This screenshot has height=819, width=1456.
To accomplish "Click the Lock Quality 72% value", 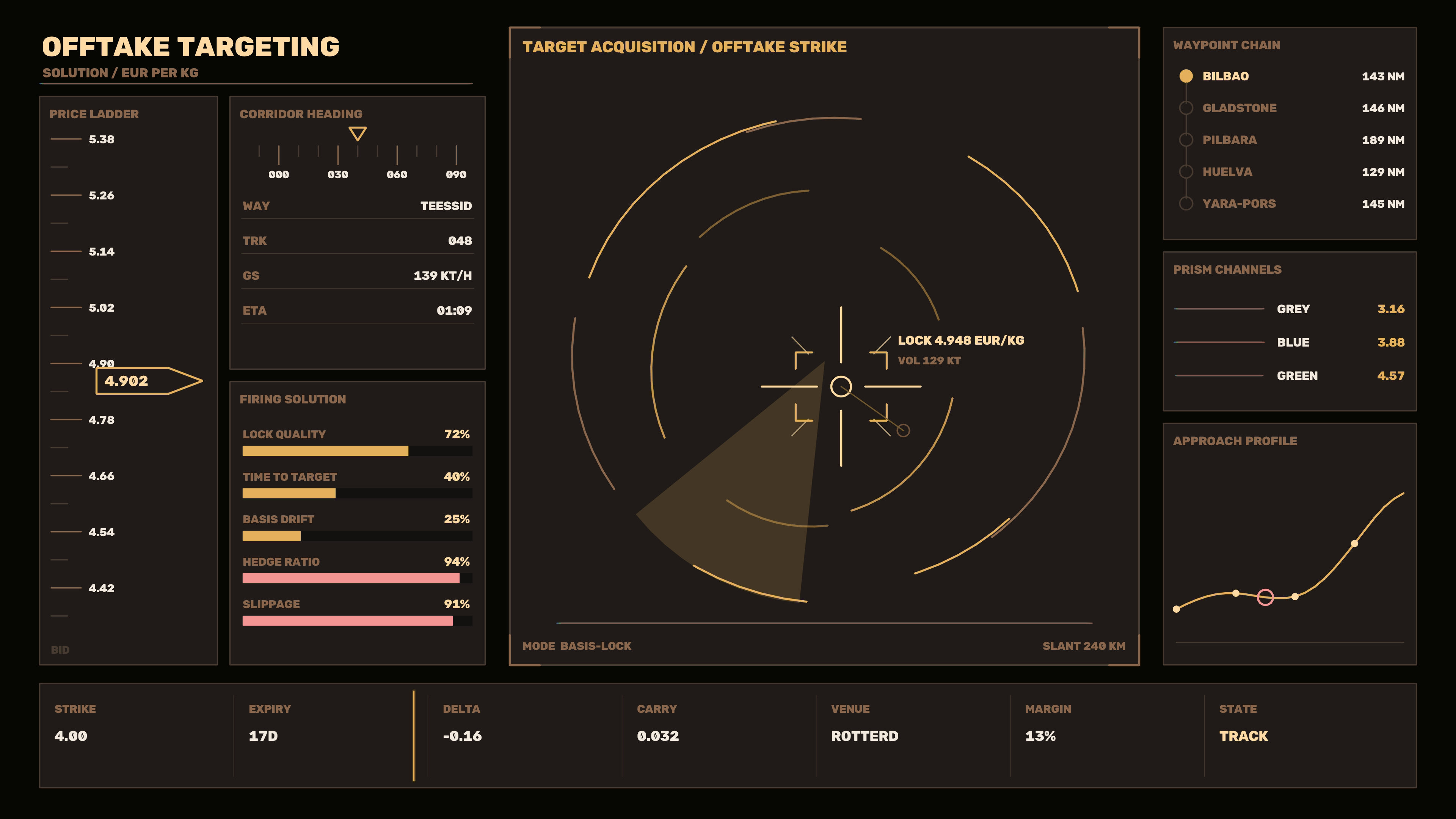I will point(457,435).
